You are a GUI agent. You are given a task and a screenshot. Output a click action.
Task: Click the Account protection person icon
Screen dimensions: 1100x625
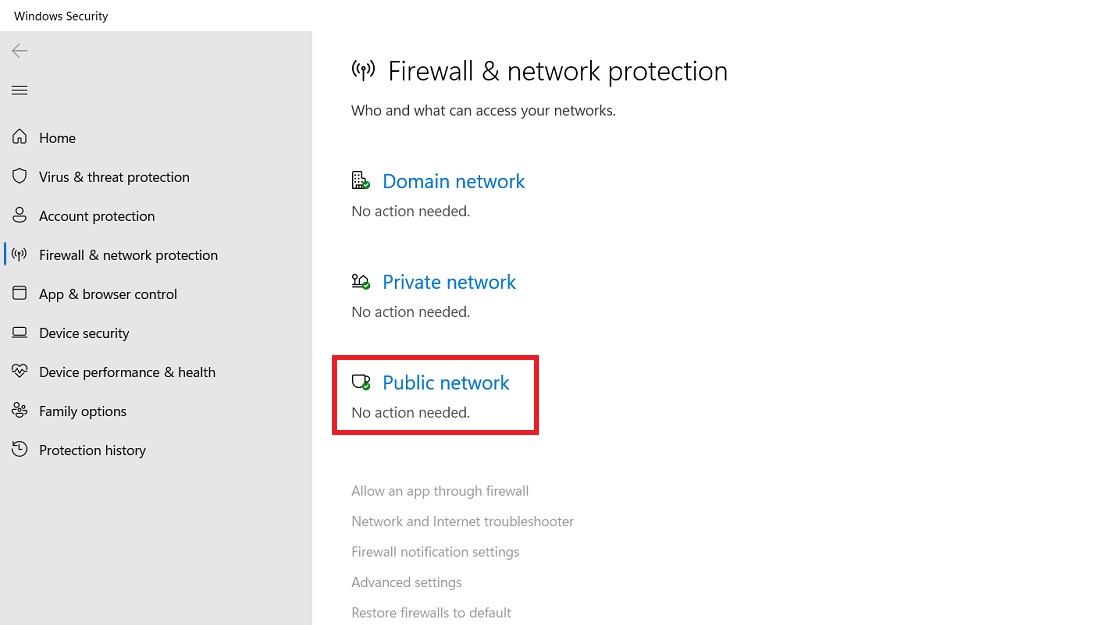tap(19, 215)
